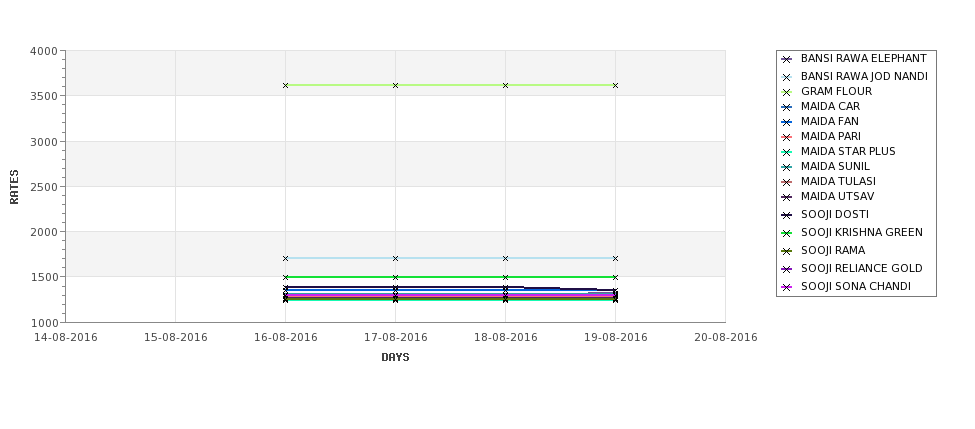Click the MAIDA CAR legend marker
The width and height of the screenshot is (975, 429).
[787, 107]
